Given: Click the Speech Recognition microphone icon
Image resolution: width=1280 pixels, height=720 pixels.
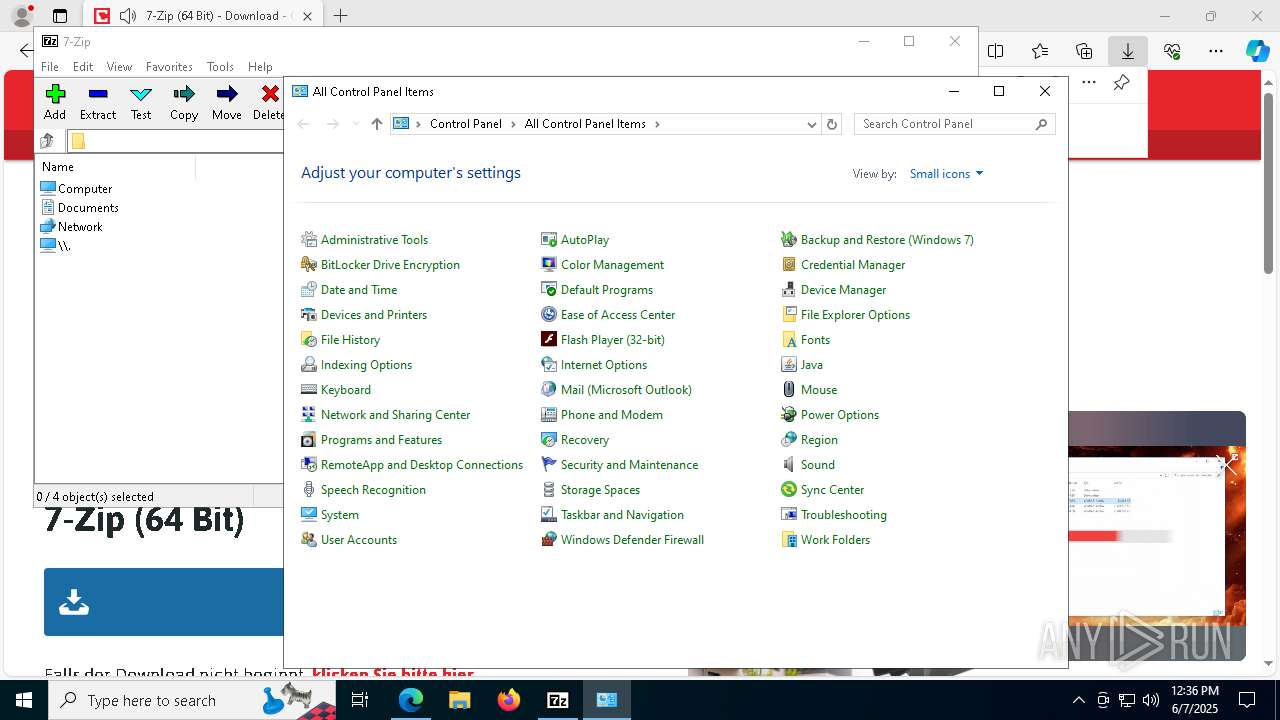Looking at the screenshot, I should [x=309, y=490].
